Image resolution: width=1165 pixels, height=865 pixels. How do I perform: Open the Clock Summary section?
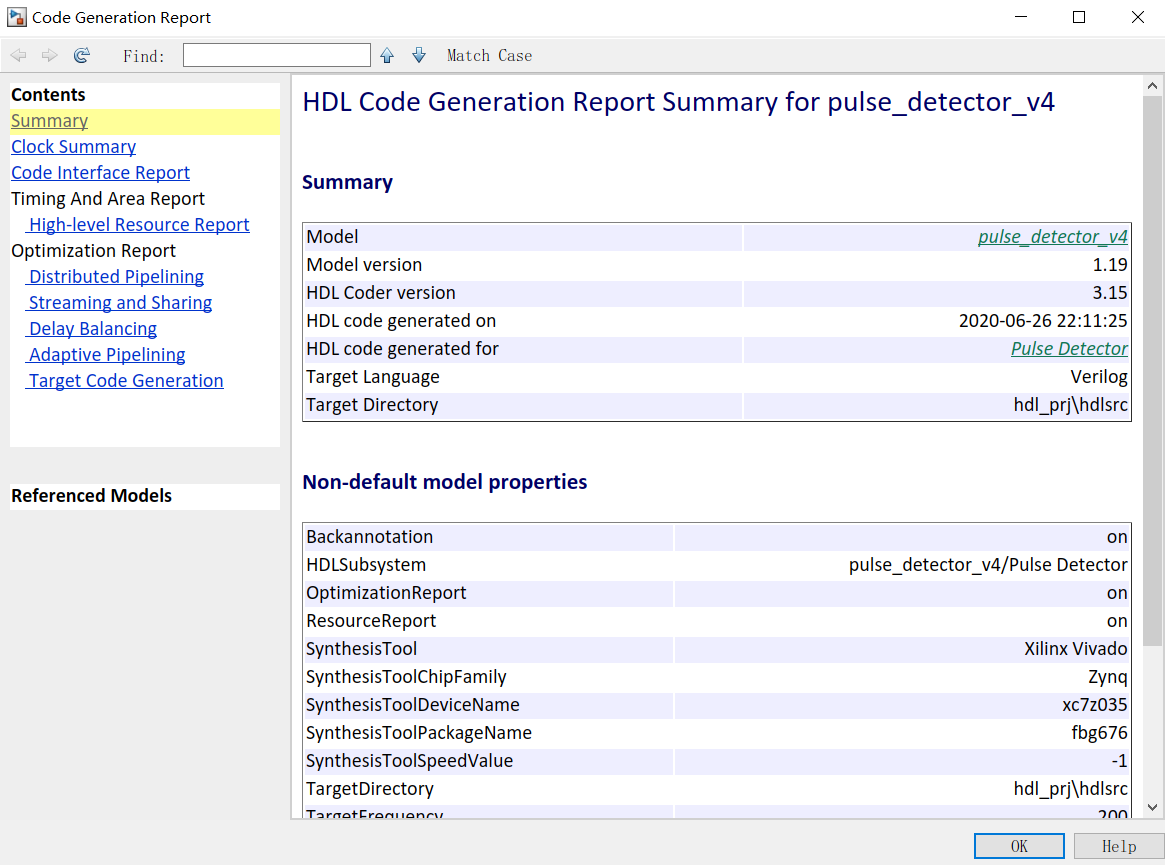point(73,147)
